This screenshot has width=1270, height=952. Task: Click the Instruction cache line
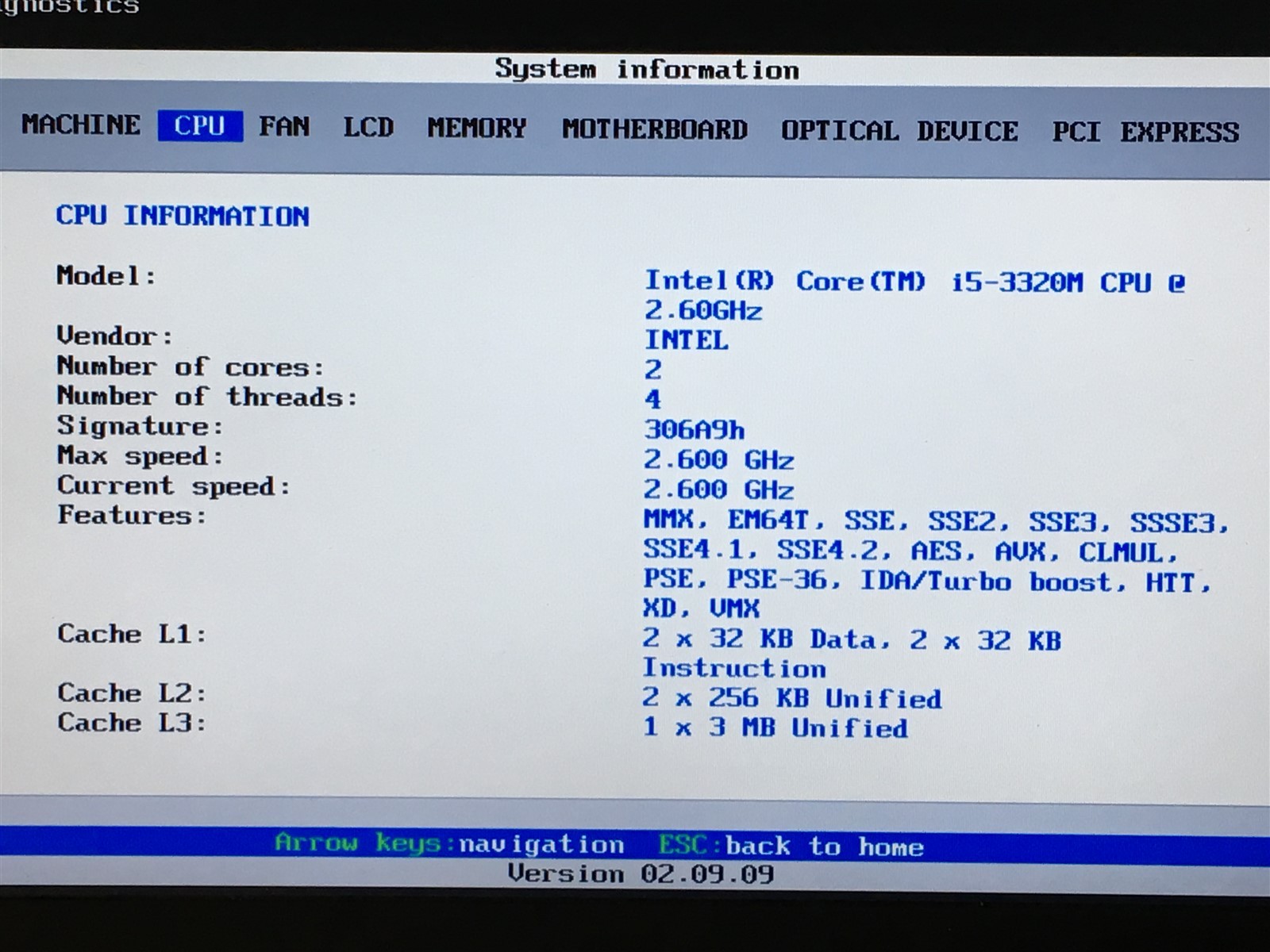coord(734,668)
